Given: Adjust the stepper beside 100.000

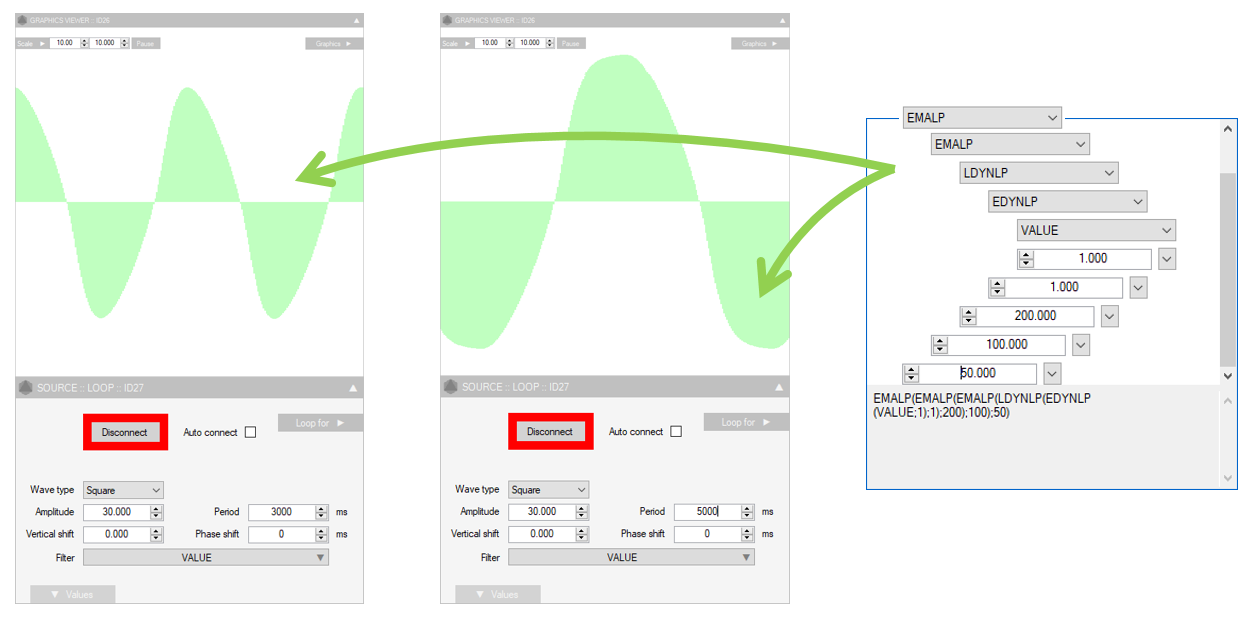Looking at the screenshot, I should pyautogui.click(x=939, y=344).
